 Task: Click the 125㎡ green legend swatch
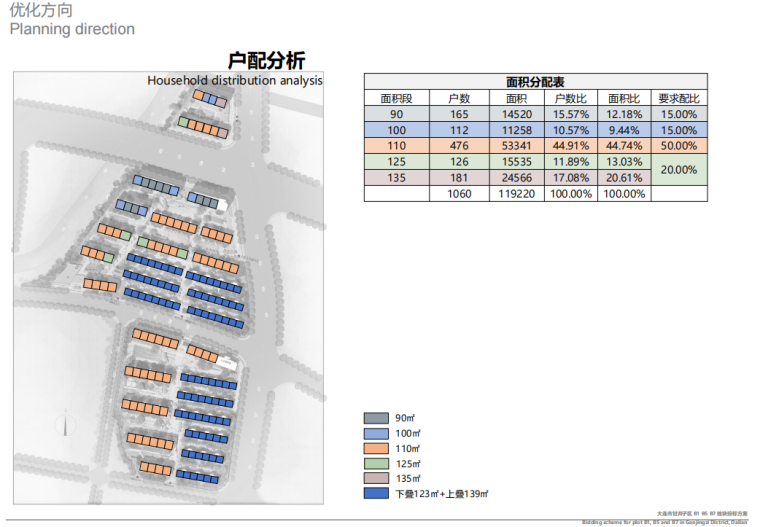point(378,463)
